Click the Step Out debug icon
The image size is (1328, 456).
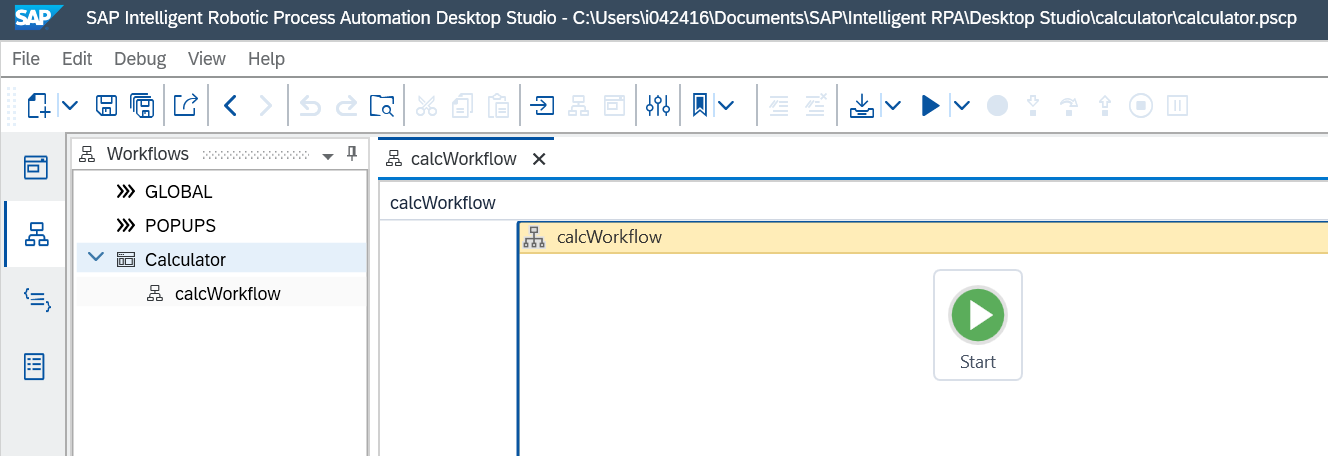pos(1106,105)
